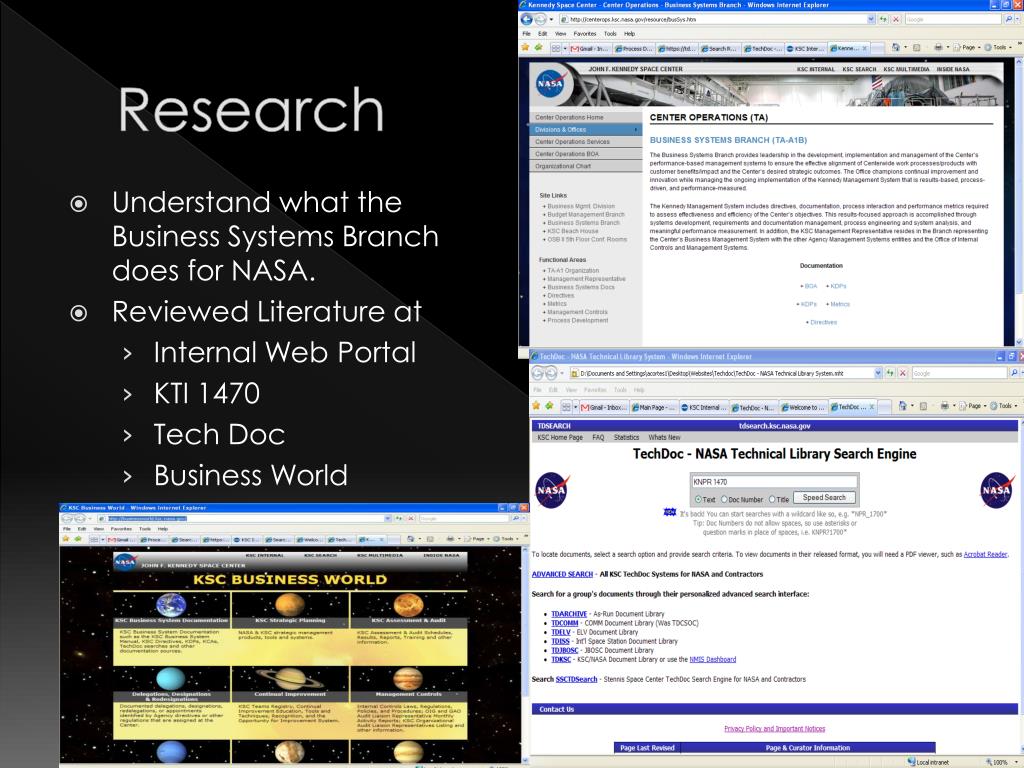This screenshot has width=1024, height=768.
Task: Select Text radio button in TechDoc search
Action: [x=698, y=499]
